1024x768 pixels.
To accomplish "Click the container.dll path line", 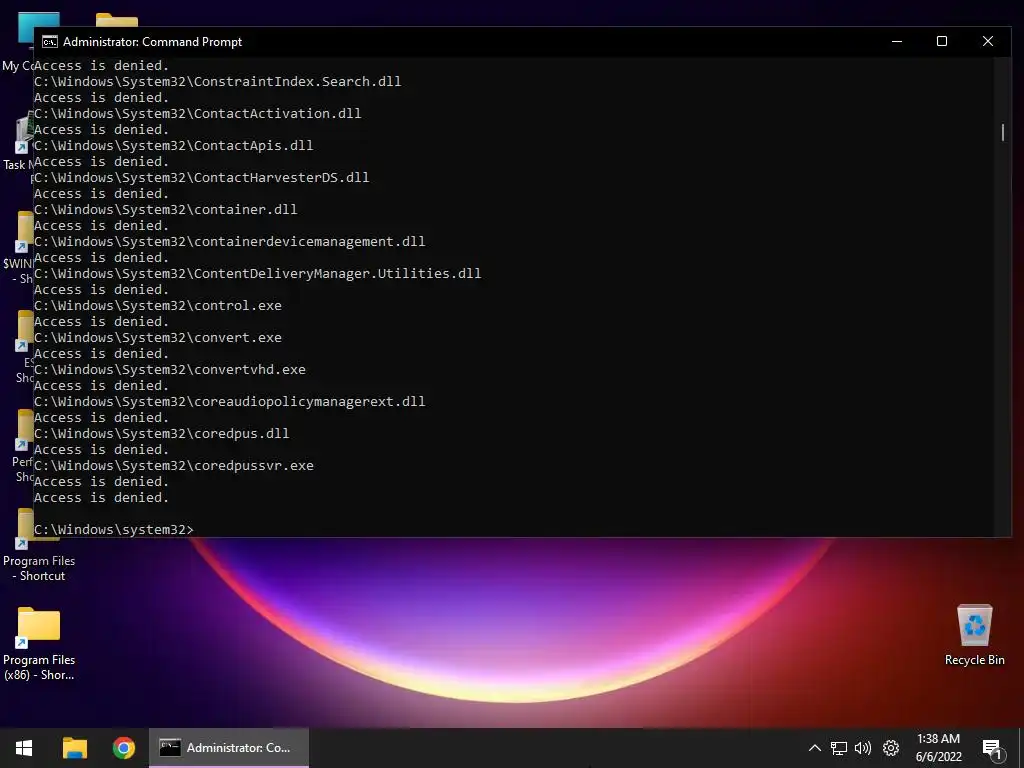I will click(166, 210).
